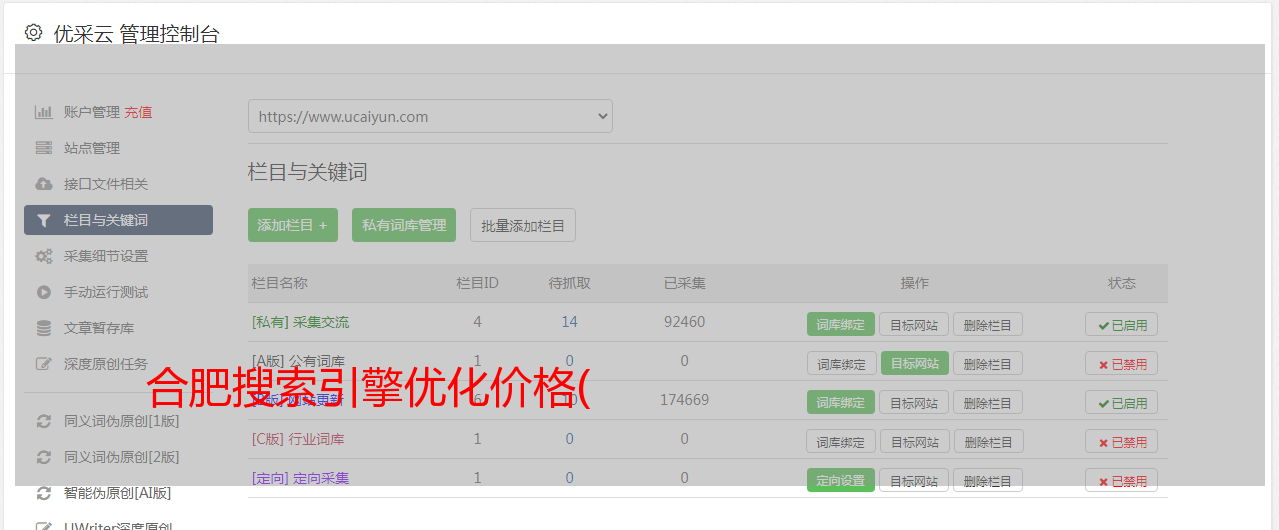
Task: Click 删除栏目 for the 公有词库 row
Action: click(x=988, y=363)
